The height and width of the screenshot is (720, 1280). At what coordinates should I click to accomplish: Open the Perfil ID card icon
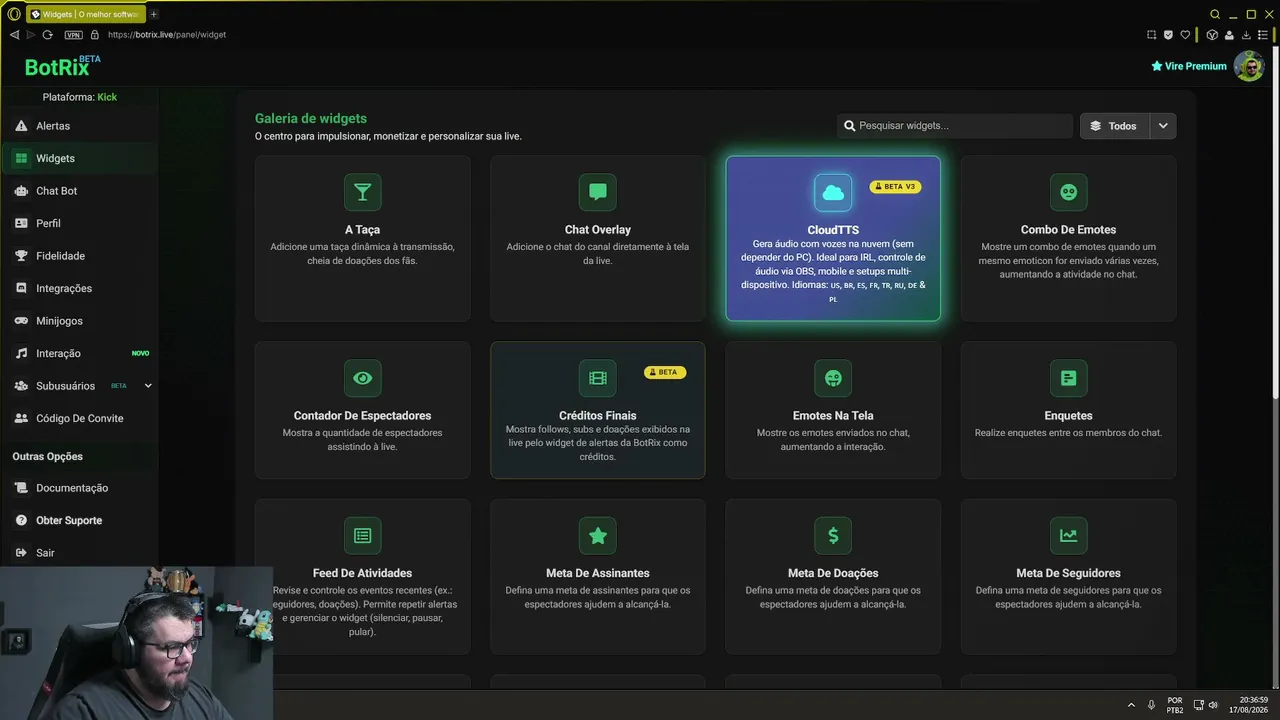pos(21,223)
